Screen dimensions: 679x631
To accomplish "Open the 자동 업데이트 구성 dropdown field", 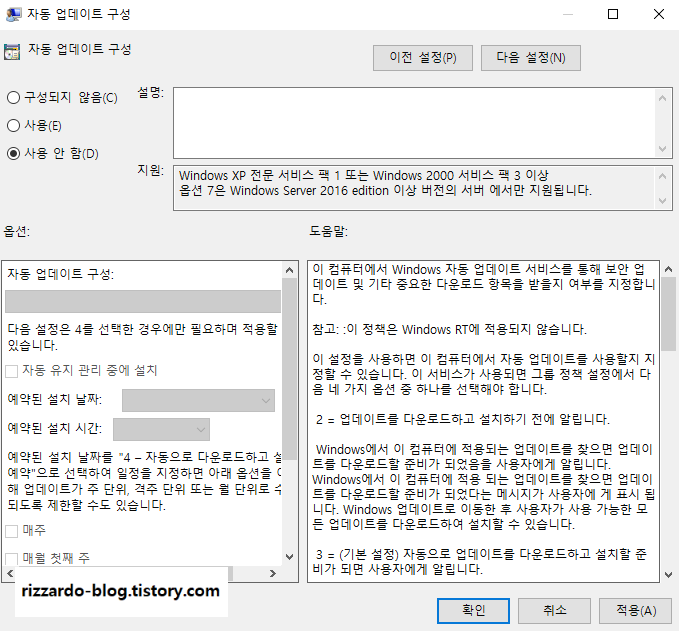I will [x=143, y=301].
